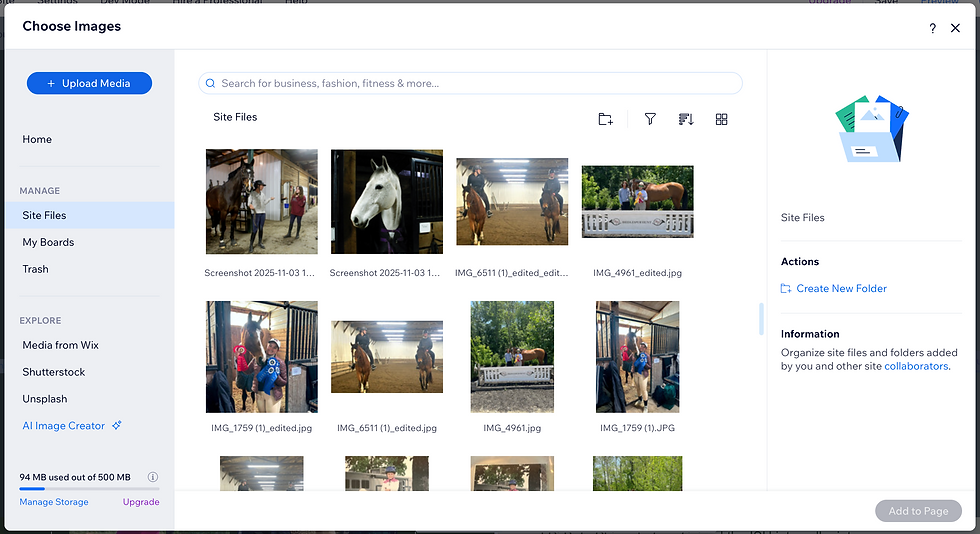This screenshot has width=980, height=534.
Task: Click the media list scrollbar handle
Action: (761, 319)
